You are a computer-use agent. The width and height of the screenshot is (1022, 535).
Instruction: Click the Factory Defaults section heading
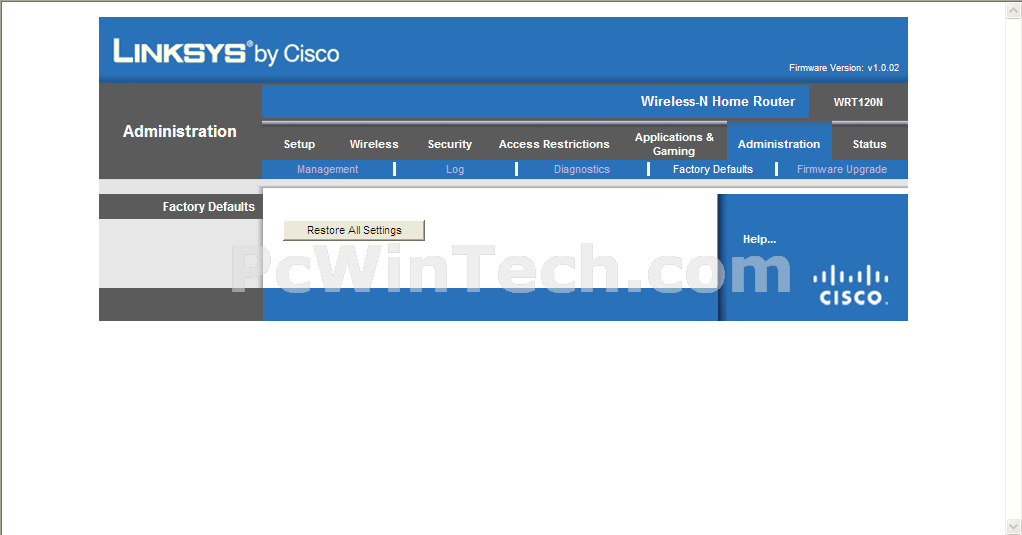pos(209,207)
